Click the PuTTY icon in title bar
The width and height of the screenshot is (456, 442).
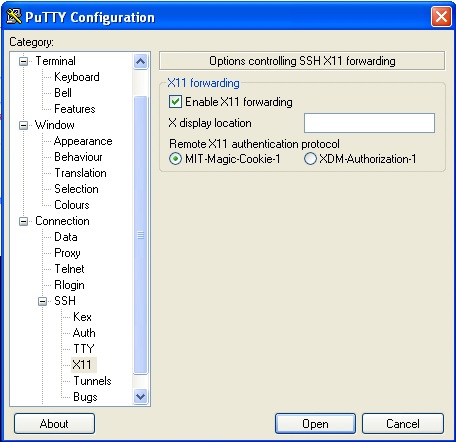pyautogui.click(x=14, y=16)
